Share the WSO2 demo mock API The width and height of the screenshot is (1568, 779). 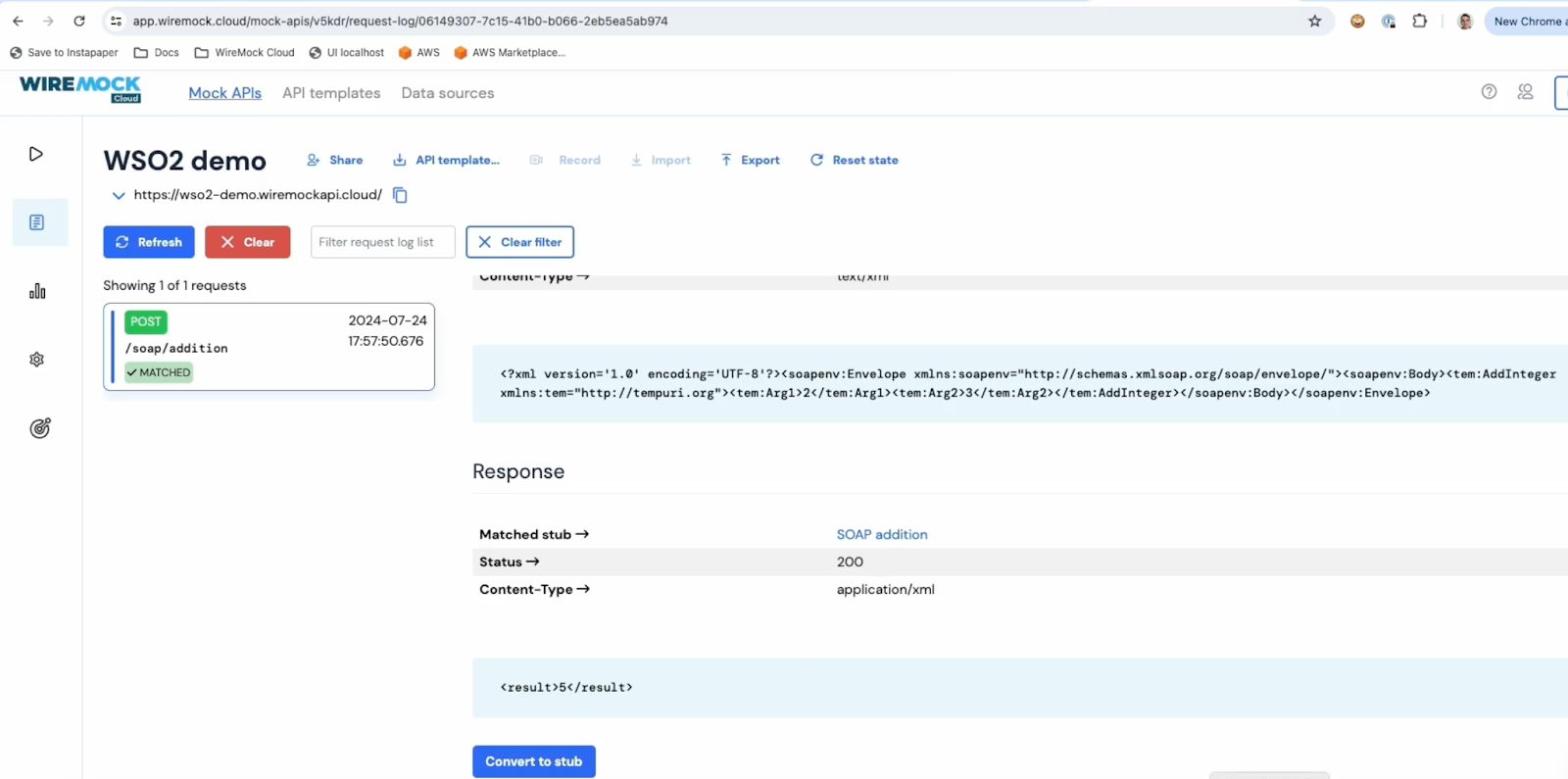(335, 160)
